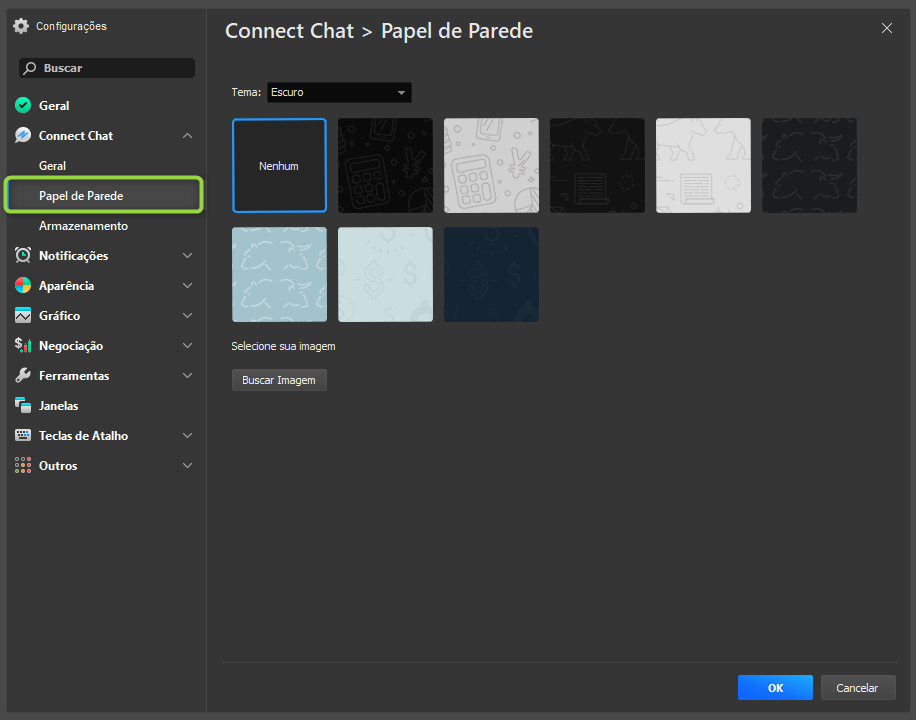Viewport: 916px width, 720px height.
Task: Select the navy dollar sign wallpaper
Action: coord(491,274)
